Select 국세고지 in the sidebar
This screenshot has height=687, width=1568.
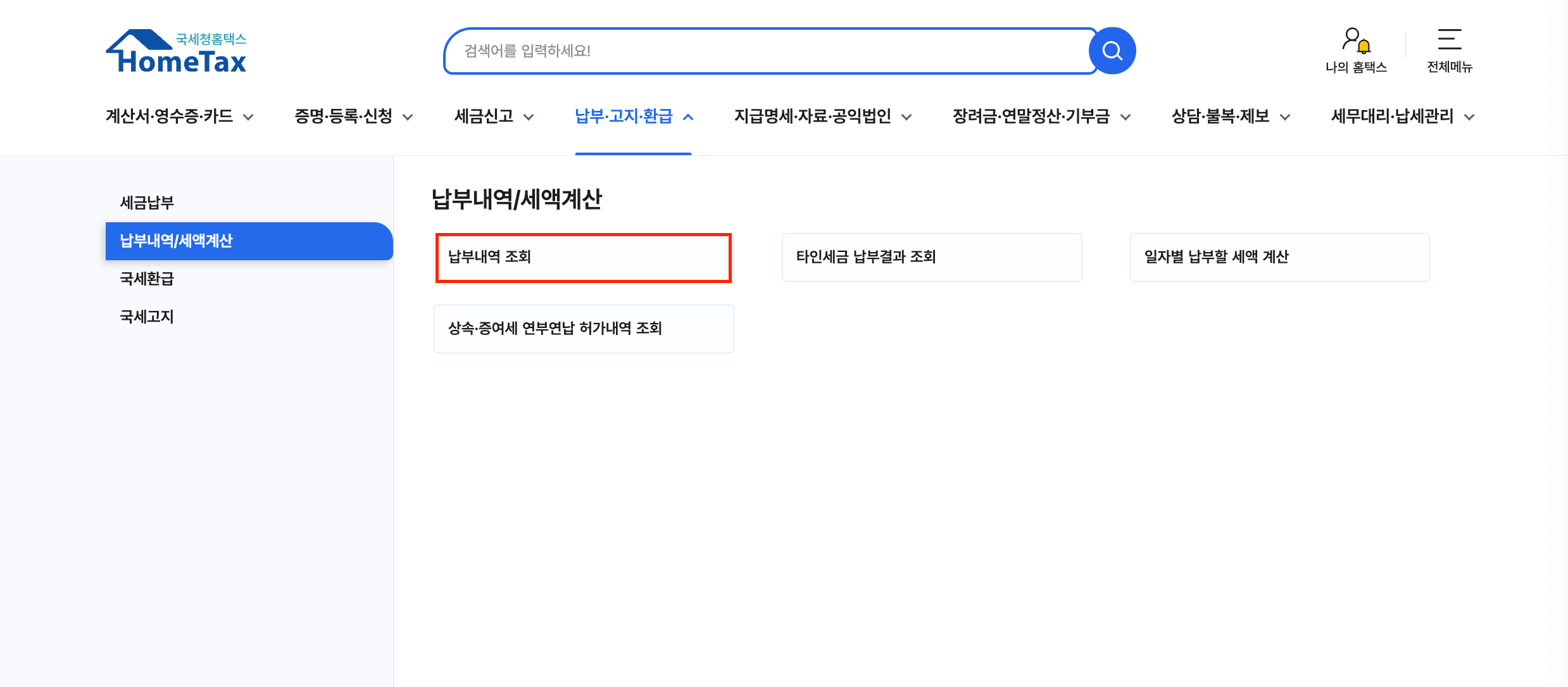tap(147, 317)
